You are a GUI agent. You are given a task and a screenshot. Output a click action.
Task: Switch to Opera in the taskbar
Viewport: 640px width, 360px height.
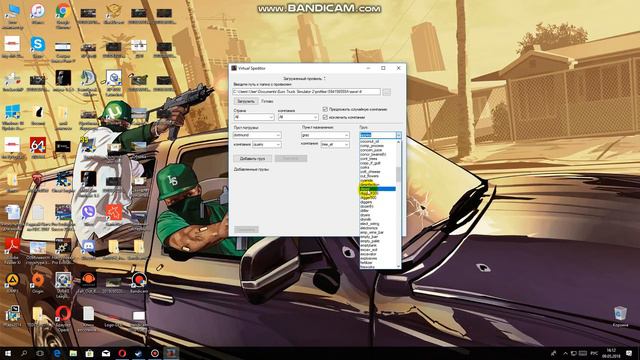coord(122,353)
